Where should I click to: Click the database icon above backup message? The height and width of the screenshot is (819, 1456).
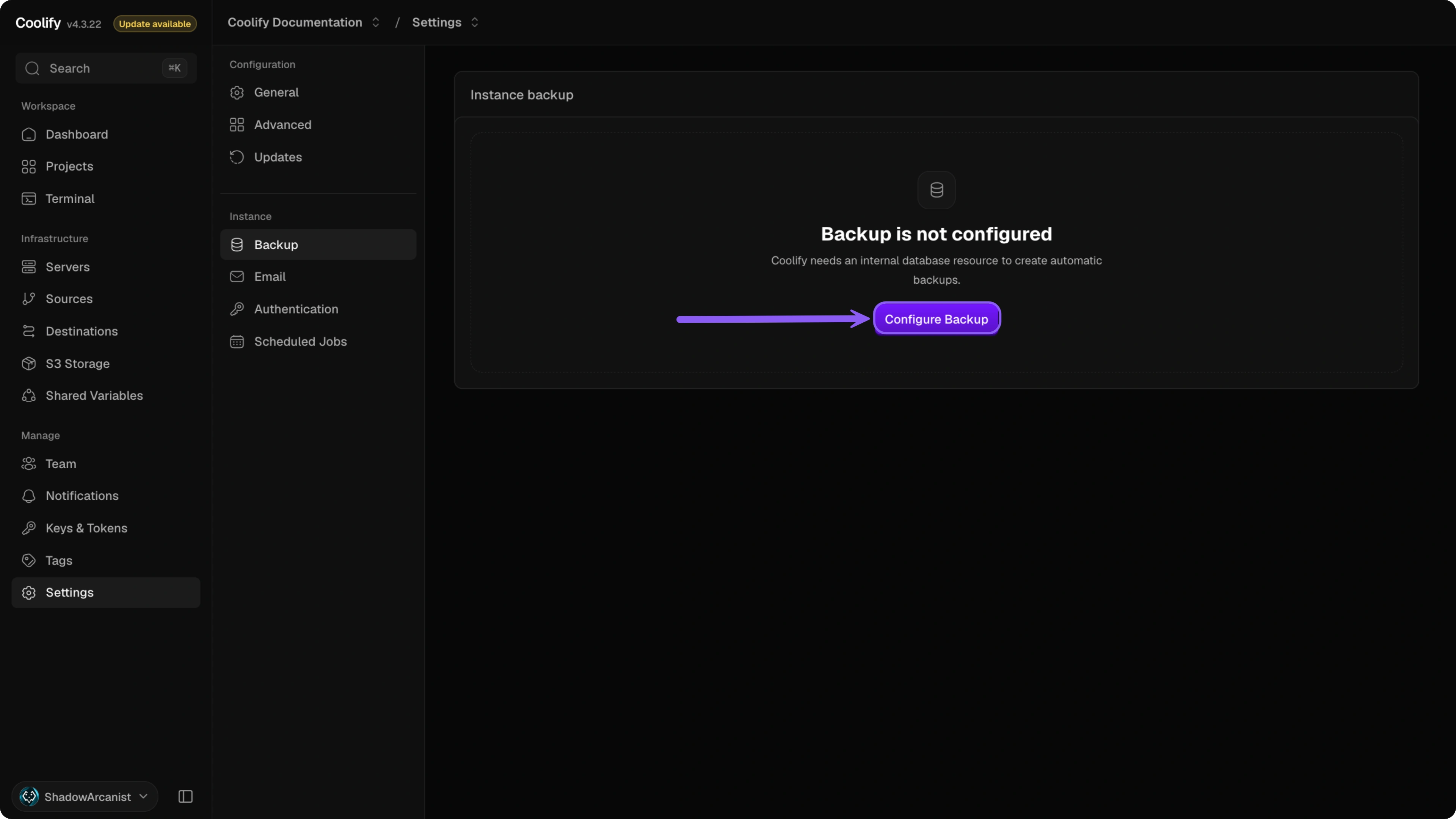[x=937, y=190]
